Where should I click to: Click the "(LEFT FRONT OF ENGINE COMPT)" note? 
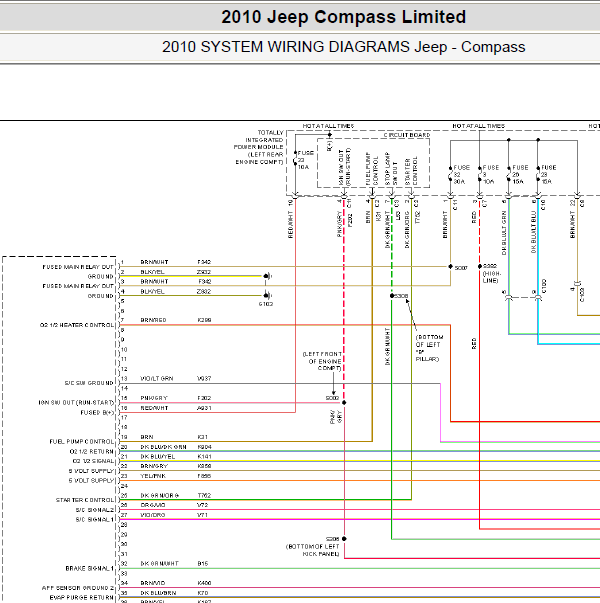(x=322, y=361)
